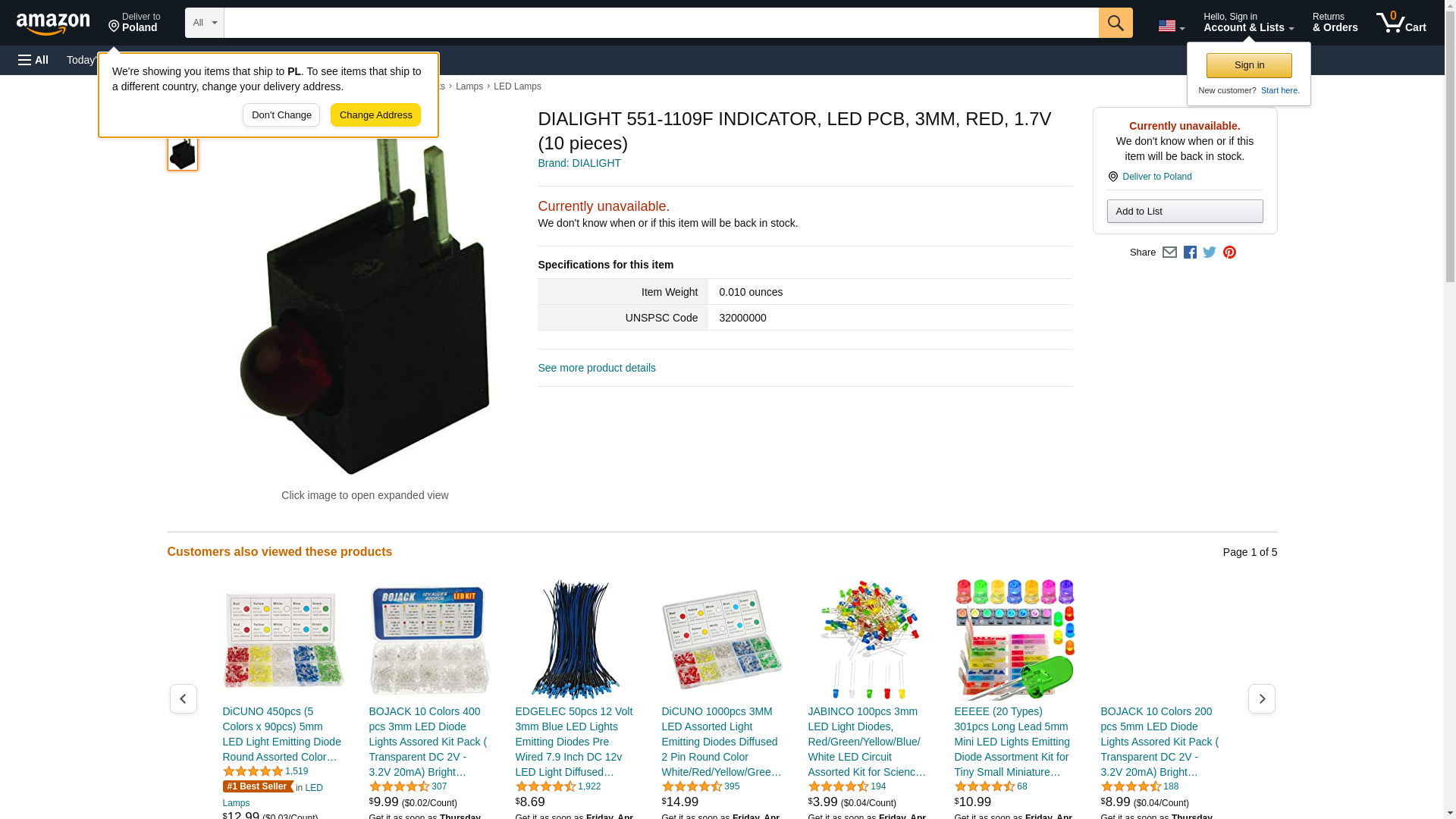Open the All hamburger menu

(x=33, y=60)
